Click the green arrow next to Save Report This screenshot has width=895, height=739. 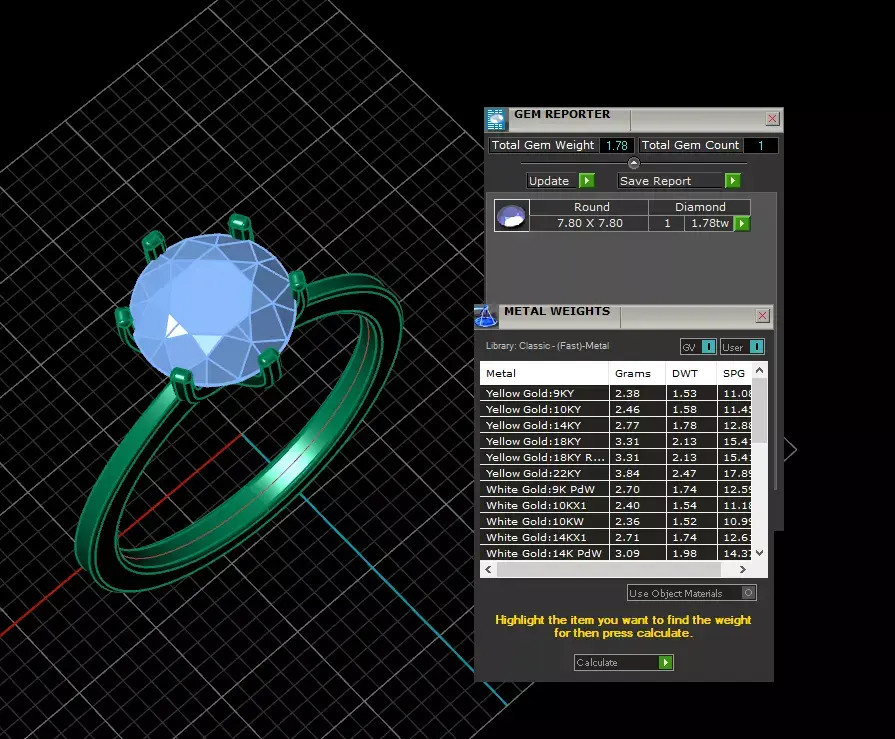732,181
